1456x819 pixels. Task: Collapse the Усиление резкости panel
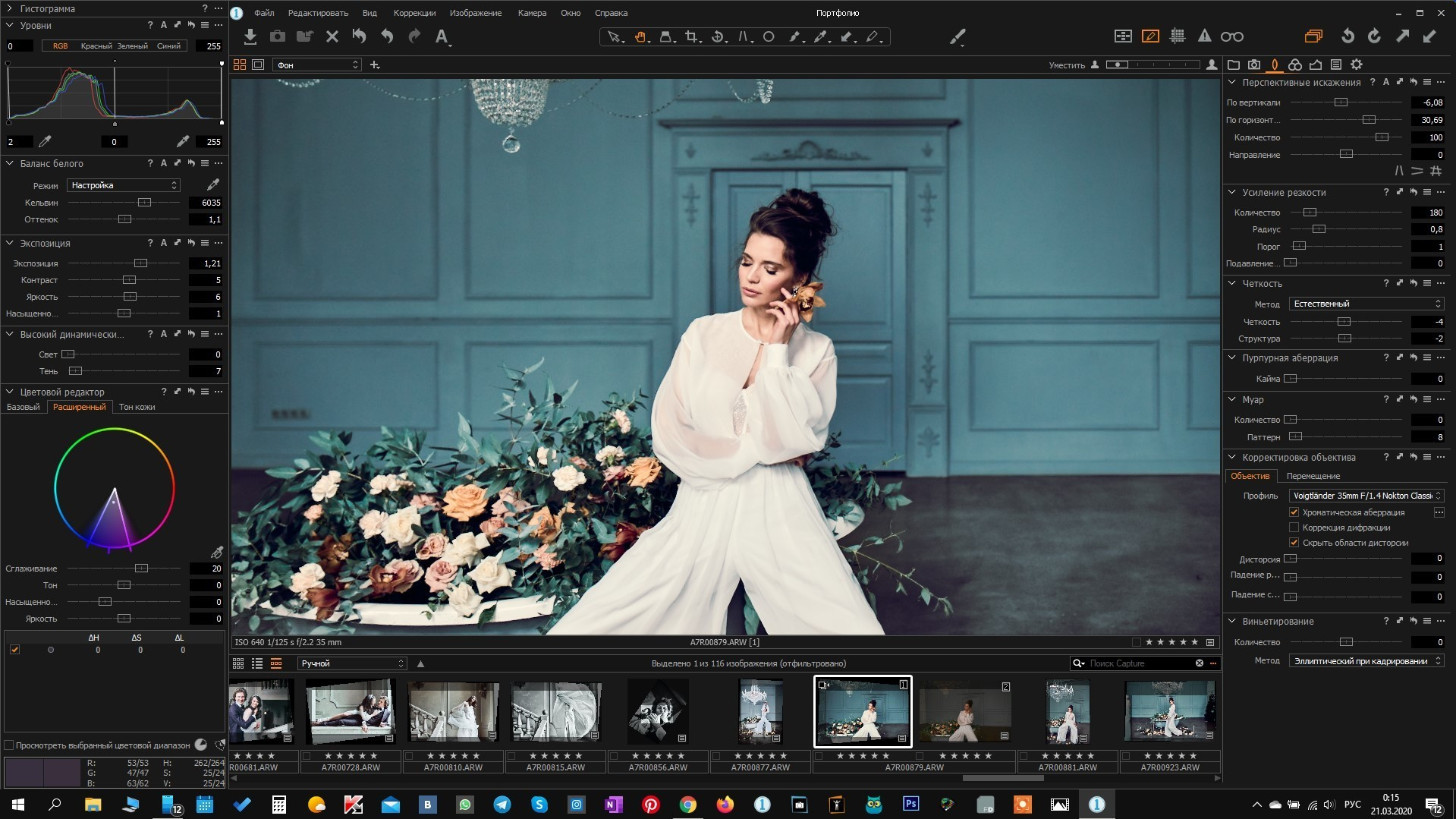pyautogui.click(x=1232, y=193)
